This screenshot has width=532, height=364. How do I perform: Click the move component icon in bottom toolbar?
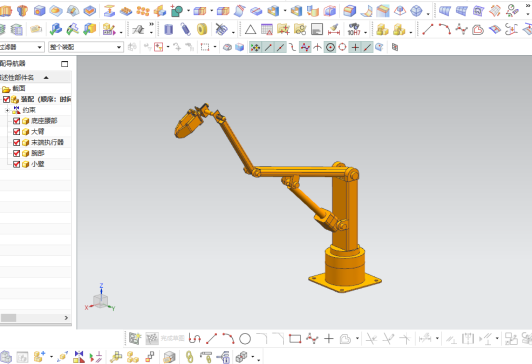coord(63,357)
